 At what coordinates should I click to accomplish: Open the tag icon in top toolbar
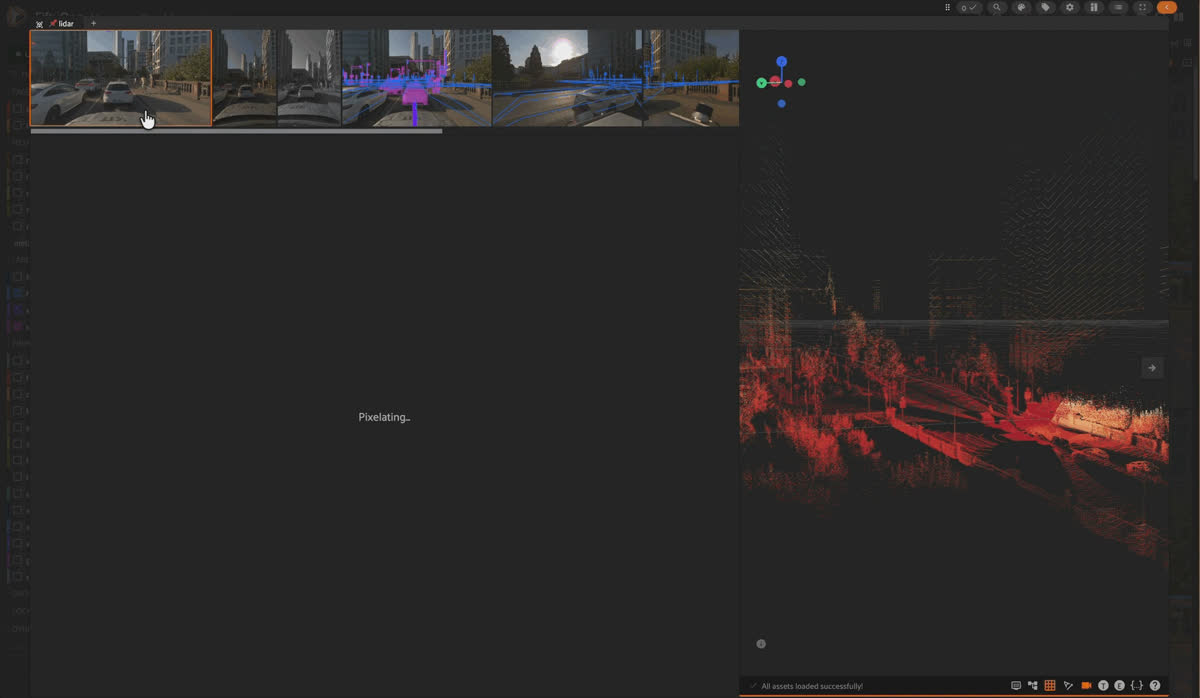point(1046,7)
